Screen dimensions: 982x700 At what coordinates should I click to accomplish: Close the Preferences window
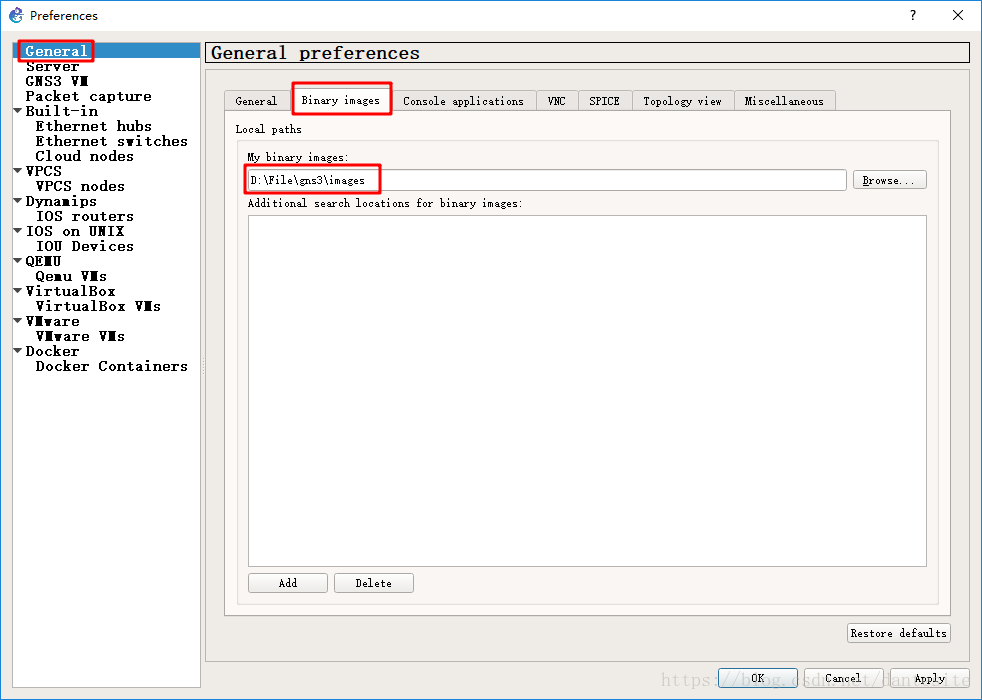point(958,15)
